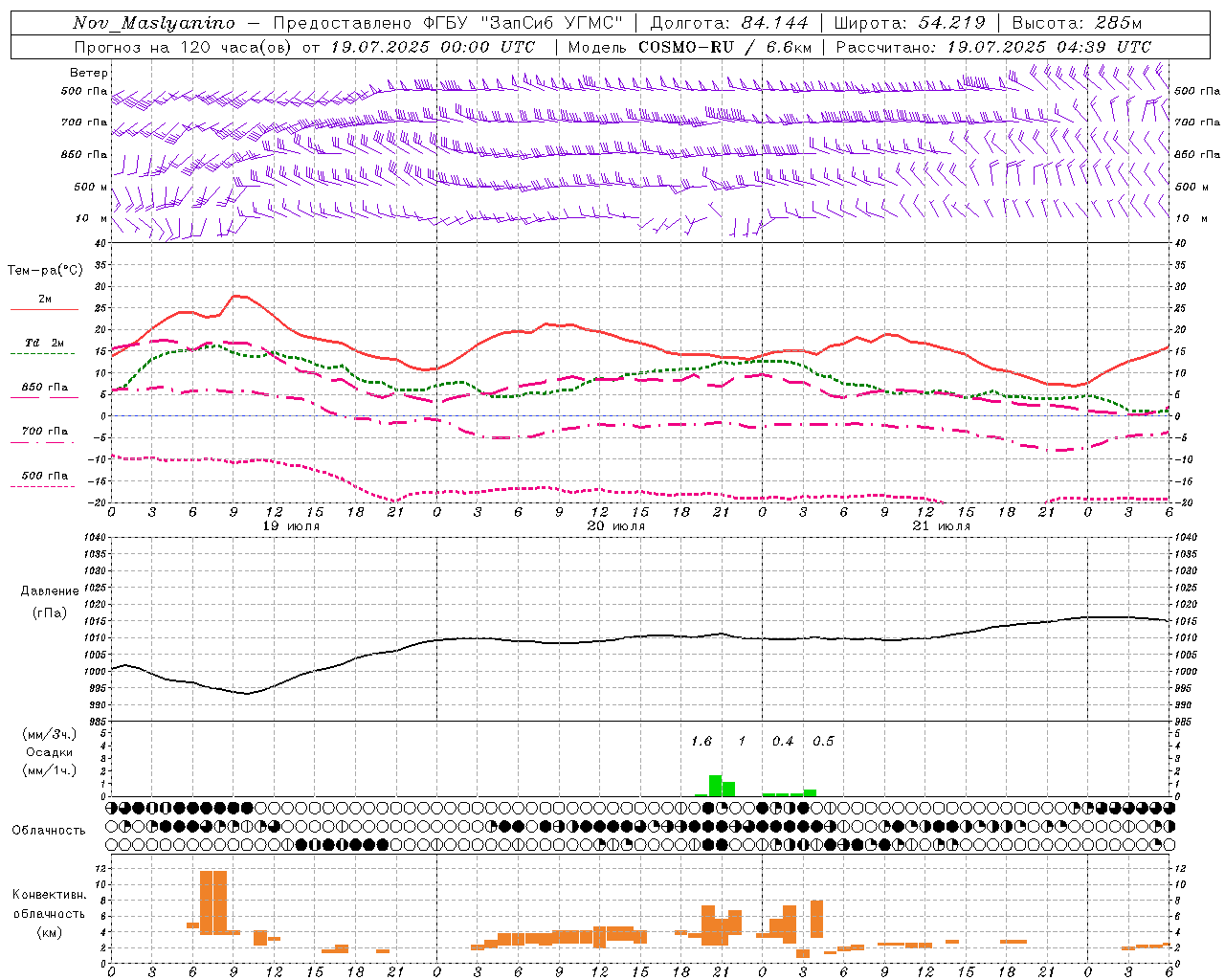Click the (мм/3ч.) unit label

50,734
